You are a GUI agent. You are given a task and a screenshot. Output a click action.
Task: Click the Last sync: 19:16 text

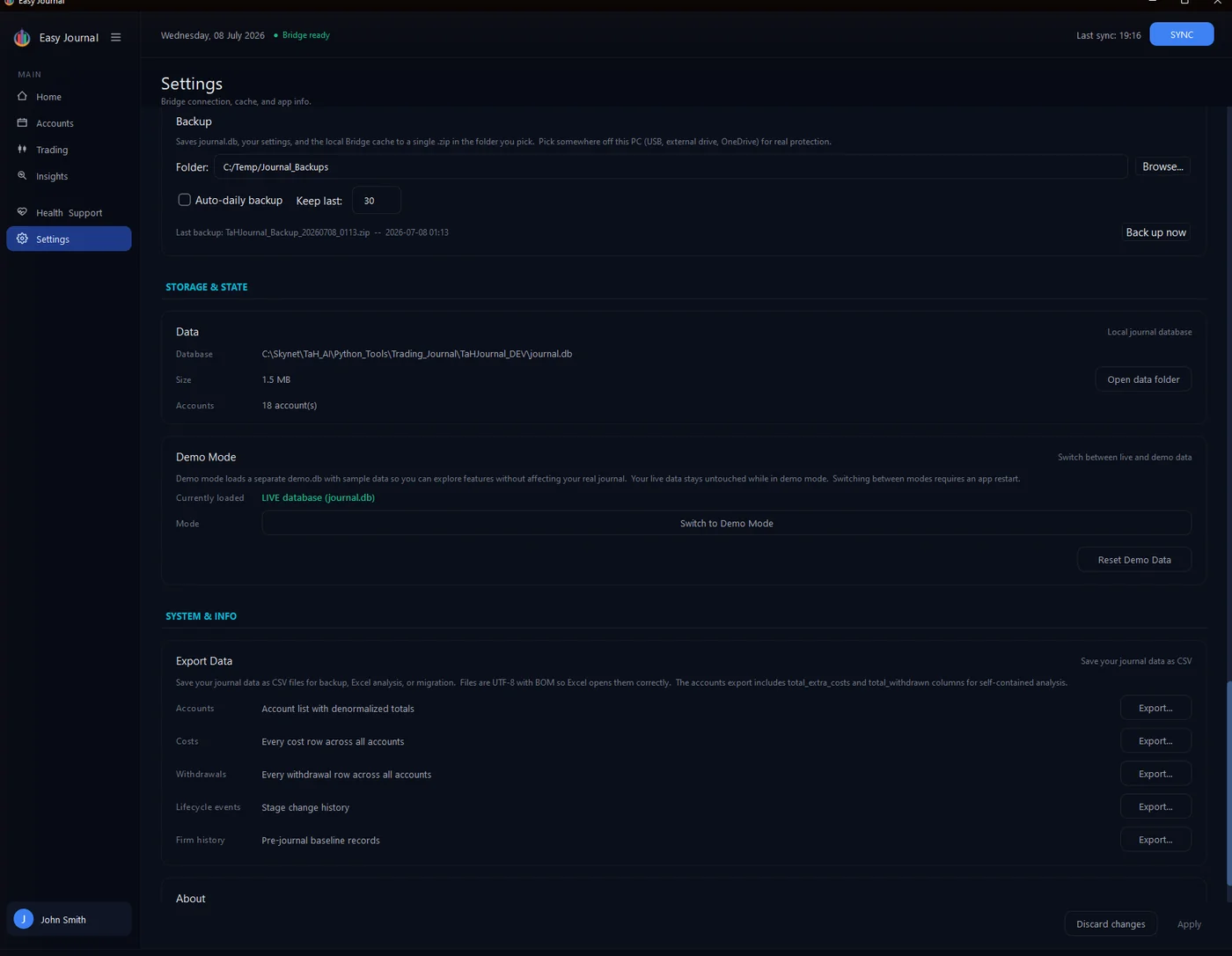click(1109, 35)
